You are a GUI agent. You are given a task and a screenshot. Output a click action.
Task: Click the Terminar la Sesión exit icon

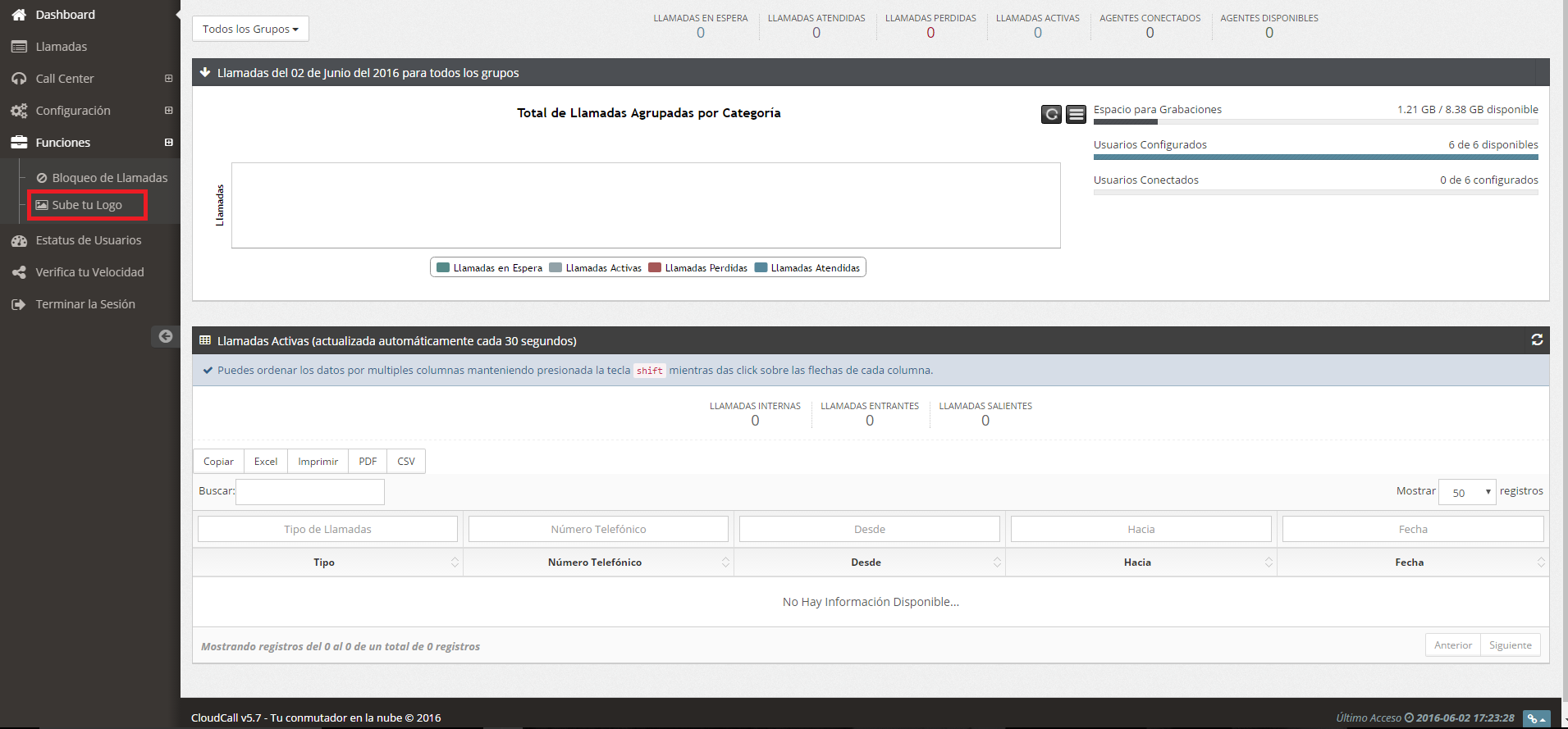19,304
